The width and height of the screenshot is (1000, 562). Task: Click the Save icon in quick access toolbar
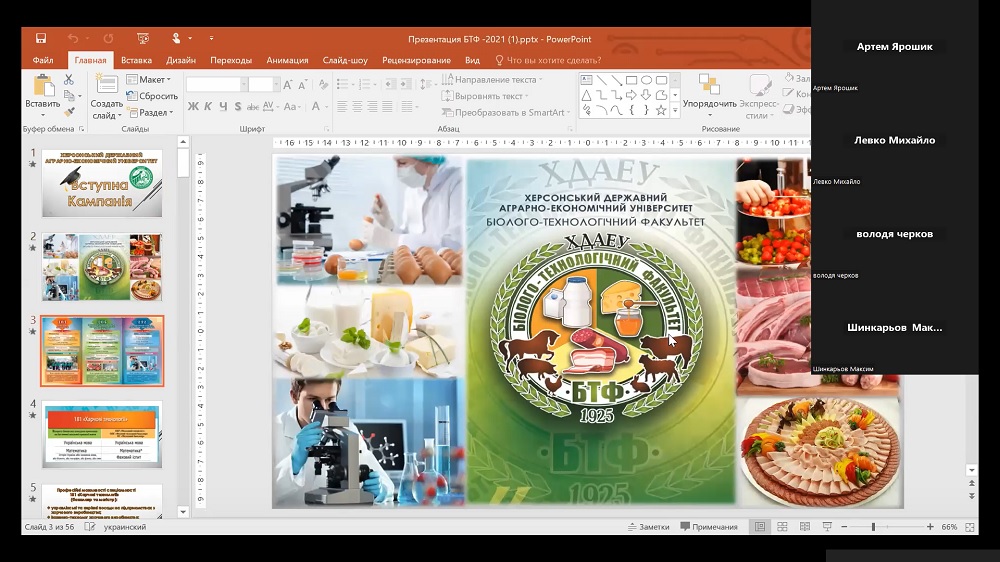(x=41, y=38)
